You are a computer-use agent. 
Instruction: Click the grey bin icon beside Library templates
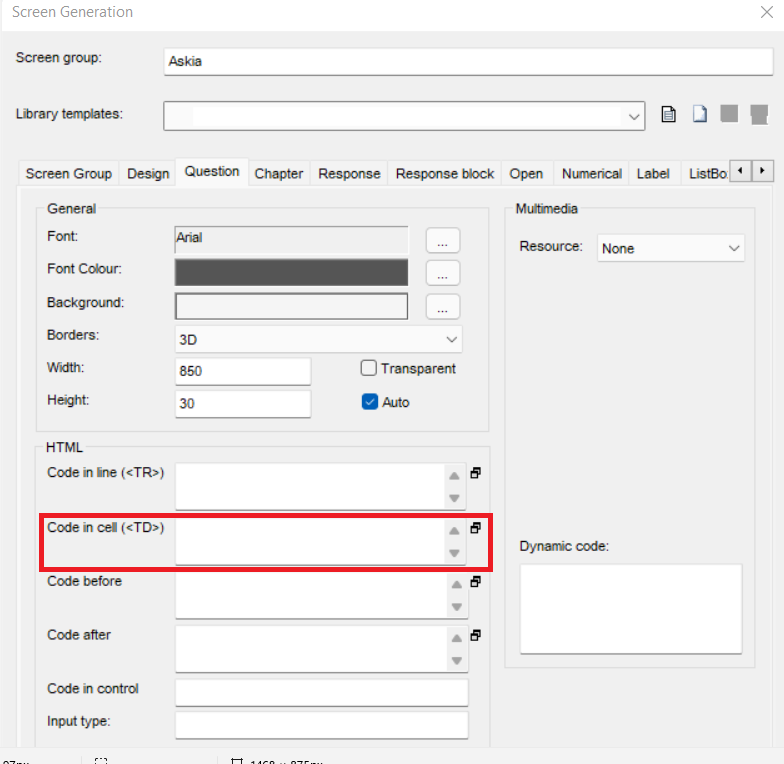click(x=759, y=114)
